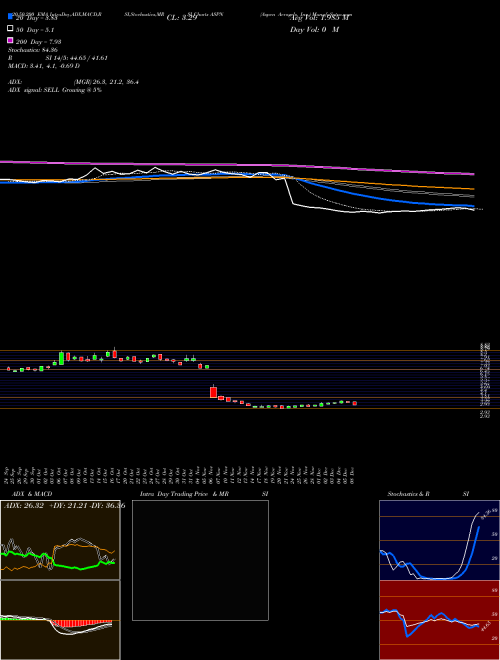
Task: Click the tall green breakout candlestick
Action: click(x=61, y=358)
